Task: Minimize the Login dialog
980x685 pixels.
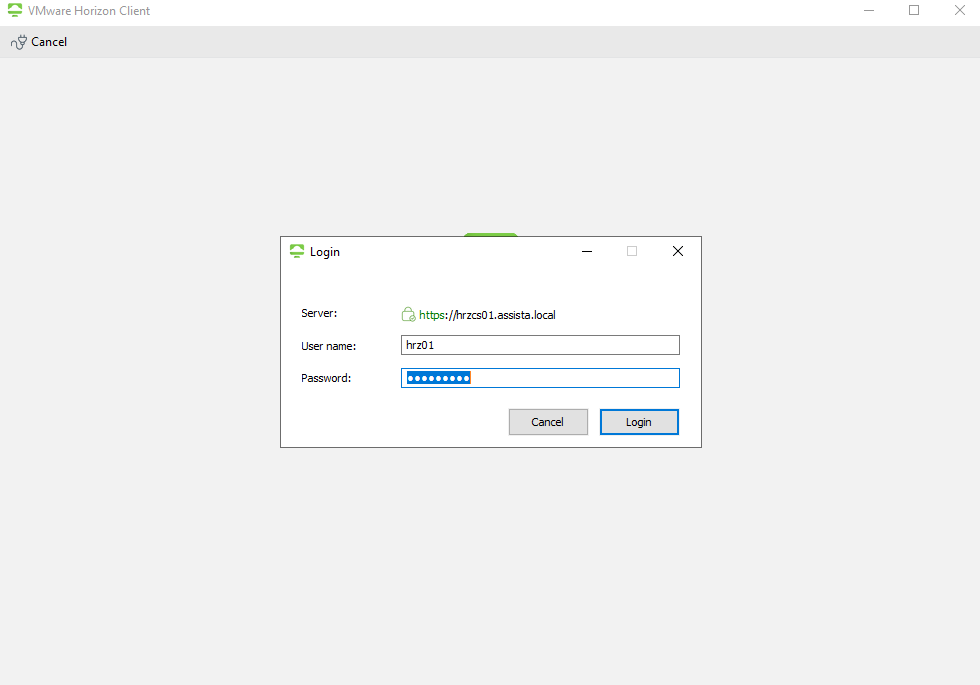Action: click(x=587, y=251)
